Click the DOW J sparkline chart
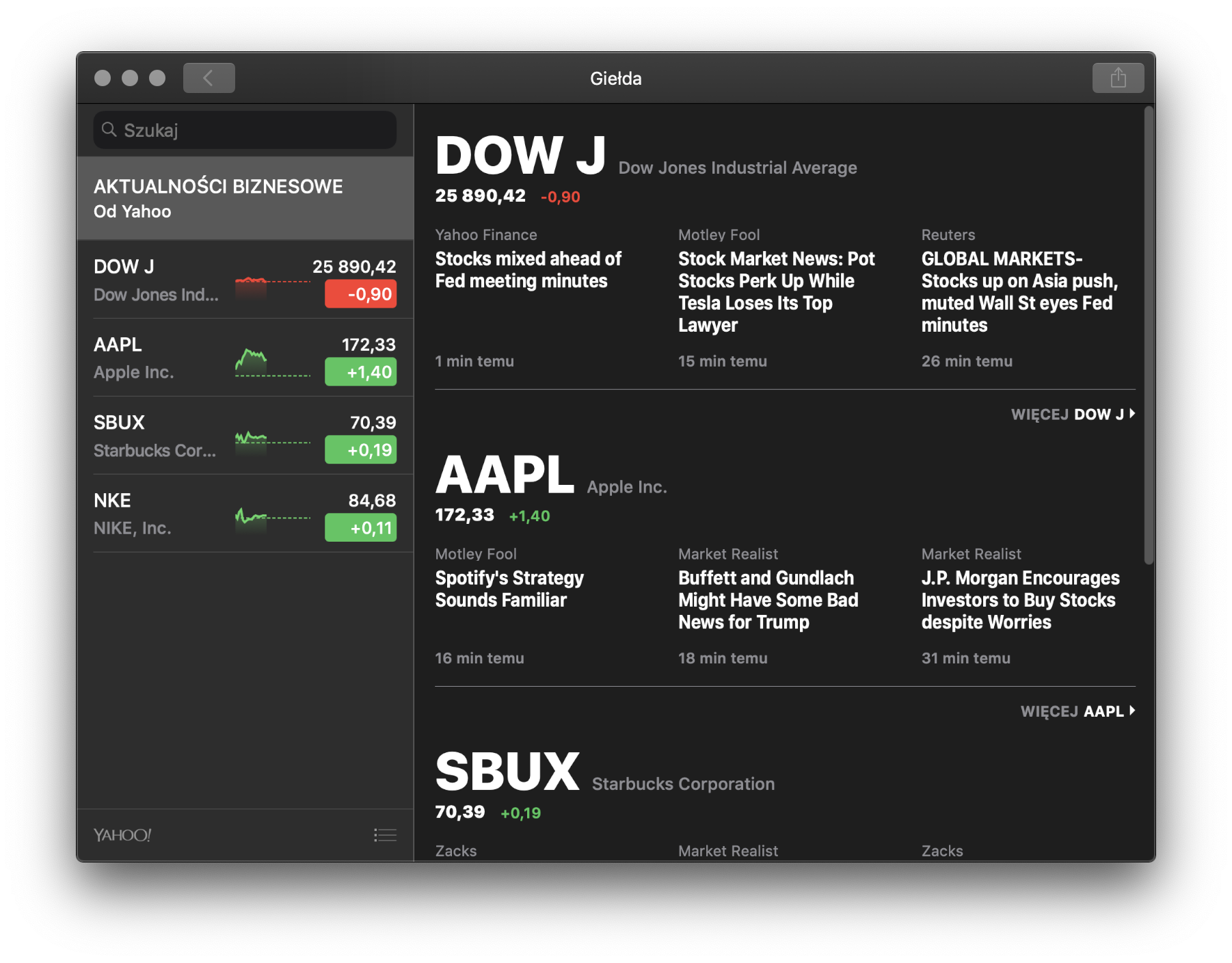The width and height of the screenshot is (1232, 963). click(x=273, y=287)
